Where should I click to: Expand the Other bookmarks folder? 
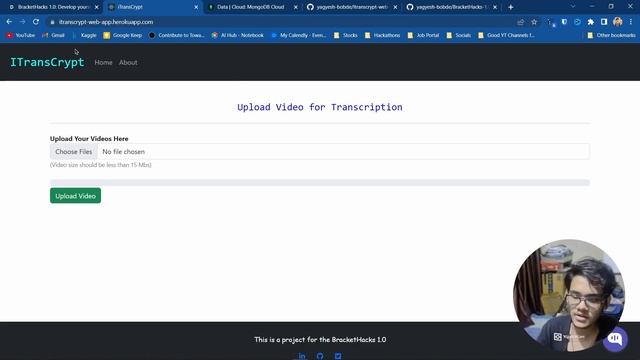pos(611,36)
